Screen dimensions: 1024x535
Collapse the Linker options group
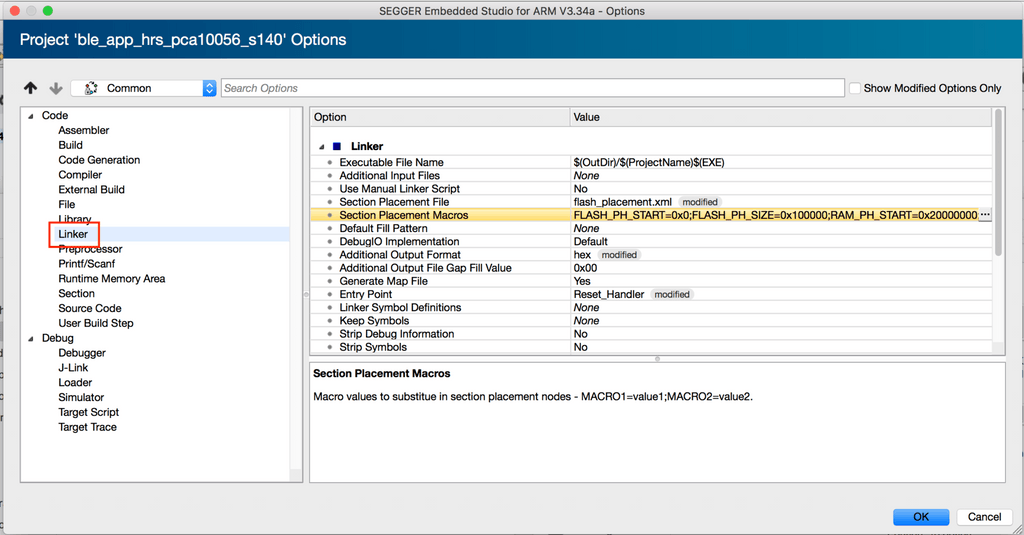click(321, 147)
